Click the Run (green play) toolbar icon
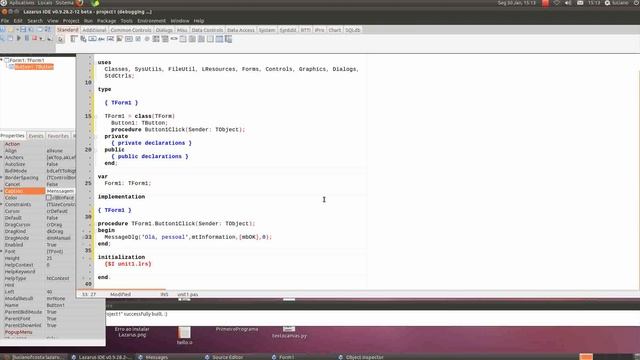The image size is (640, 360). pos(18,38)
